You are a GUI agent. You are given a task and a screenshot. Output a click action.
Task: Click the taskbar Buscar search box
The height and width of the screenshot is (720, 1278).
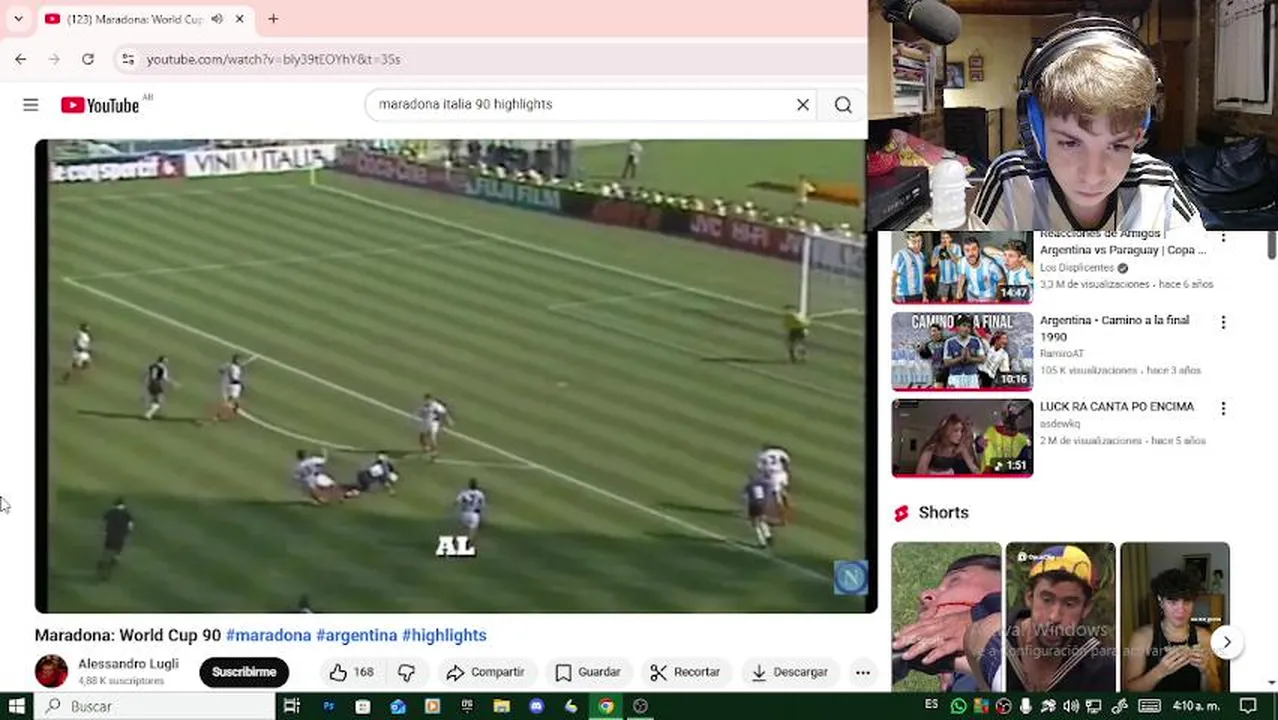point(155,706)
